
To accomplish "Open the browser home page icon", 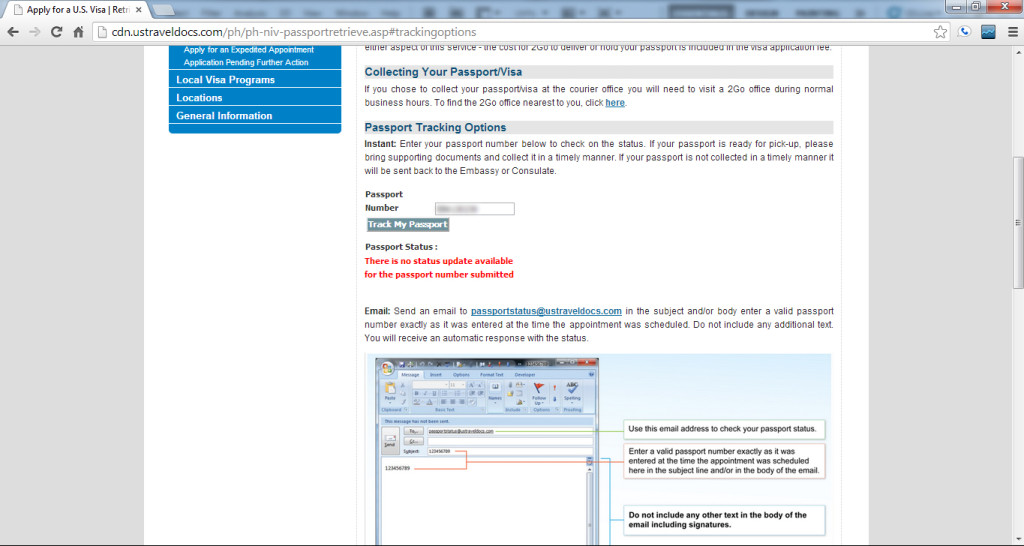I will (x=78, y=32).
